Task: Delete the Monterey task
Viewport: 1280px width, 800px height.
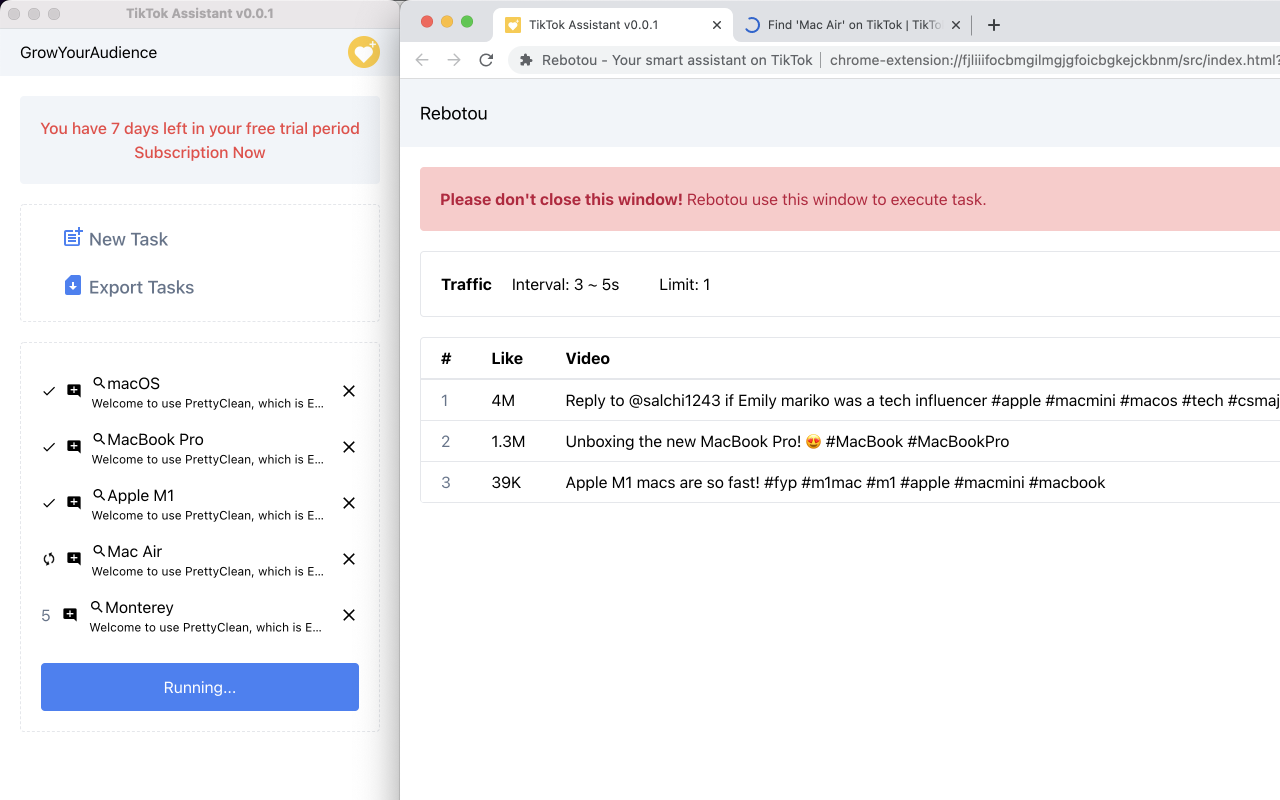Action: coord(349,615)
